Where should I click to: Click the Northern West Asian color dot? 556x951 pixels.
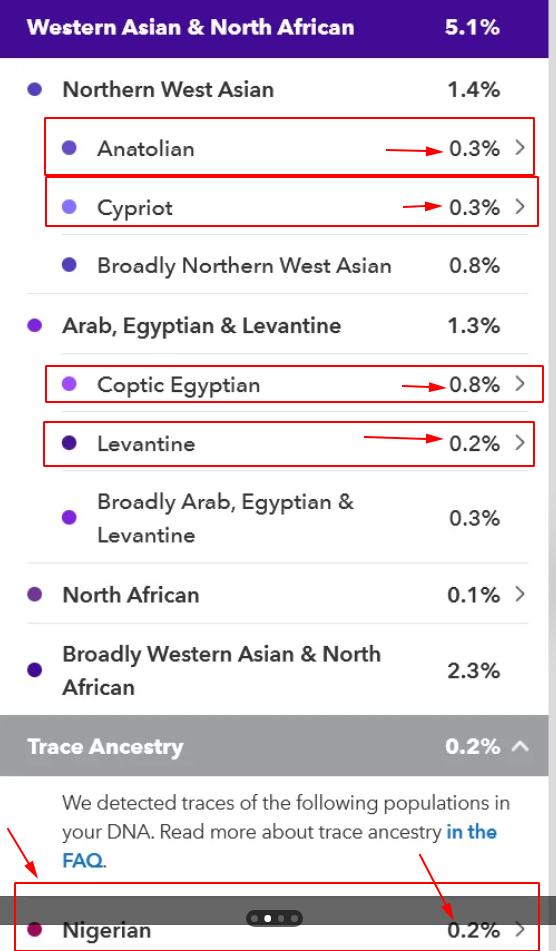pyautogui.click(x=35, y=89)
